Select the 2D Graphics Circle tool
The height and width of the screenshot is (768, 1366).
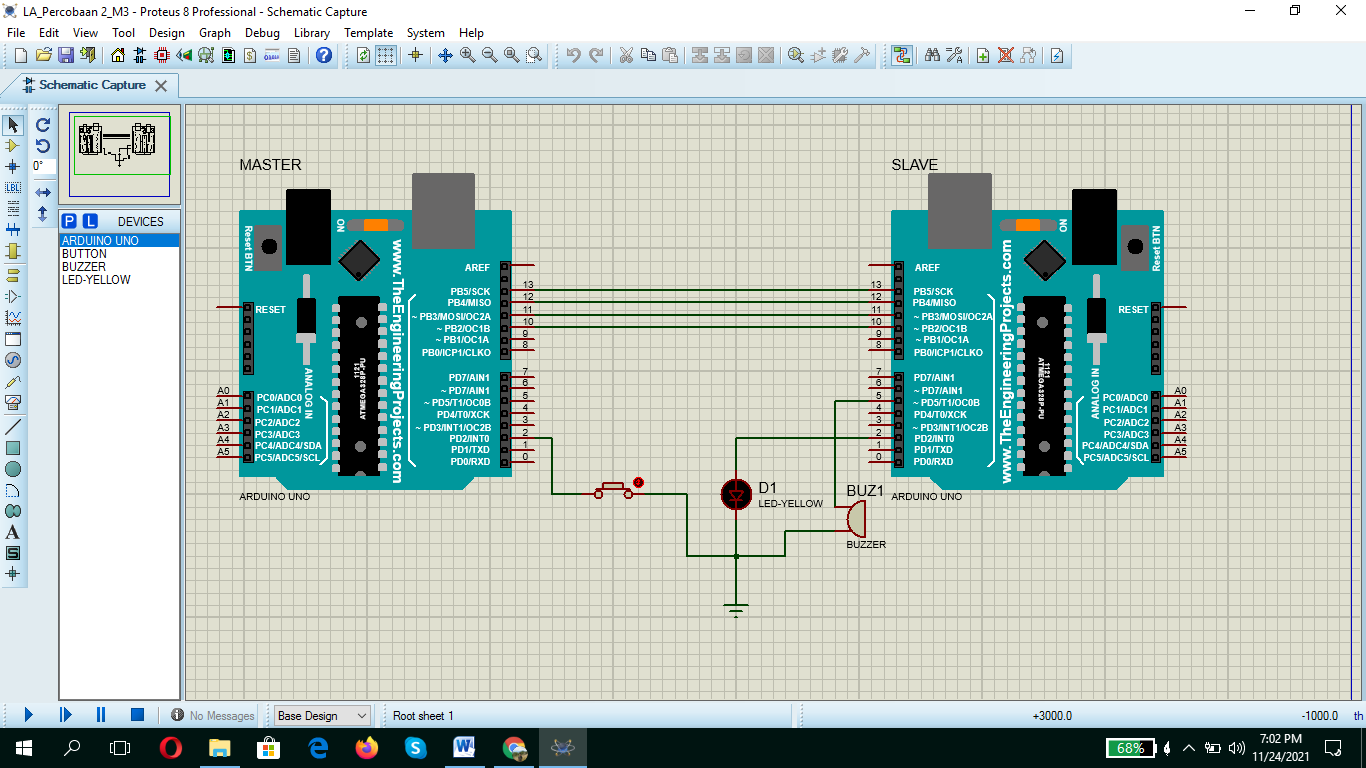pyautogui.click(x=13, y=469)
